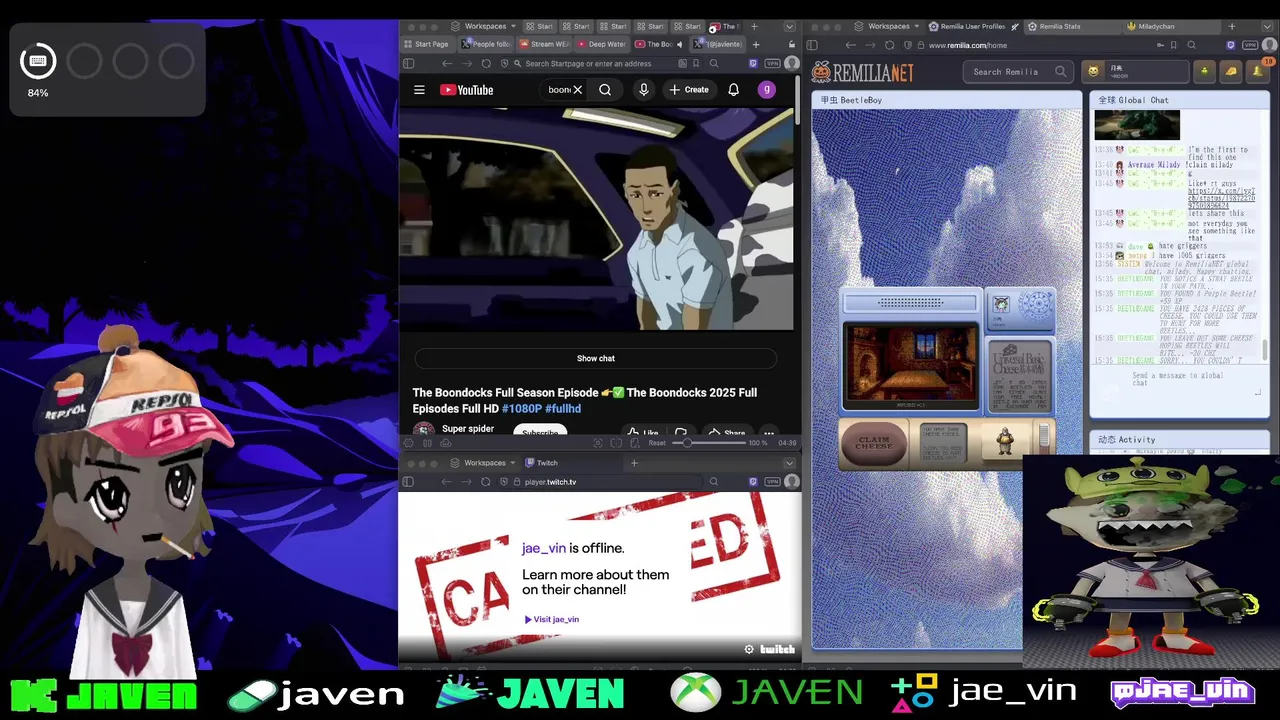
Task: Open RemiliaNET notifications bell with badge
Action: tap(1258, 71)
